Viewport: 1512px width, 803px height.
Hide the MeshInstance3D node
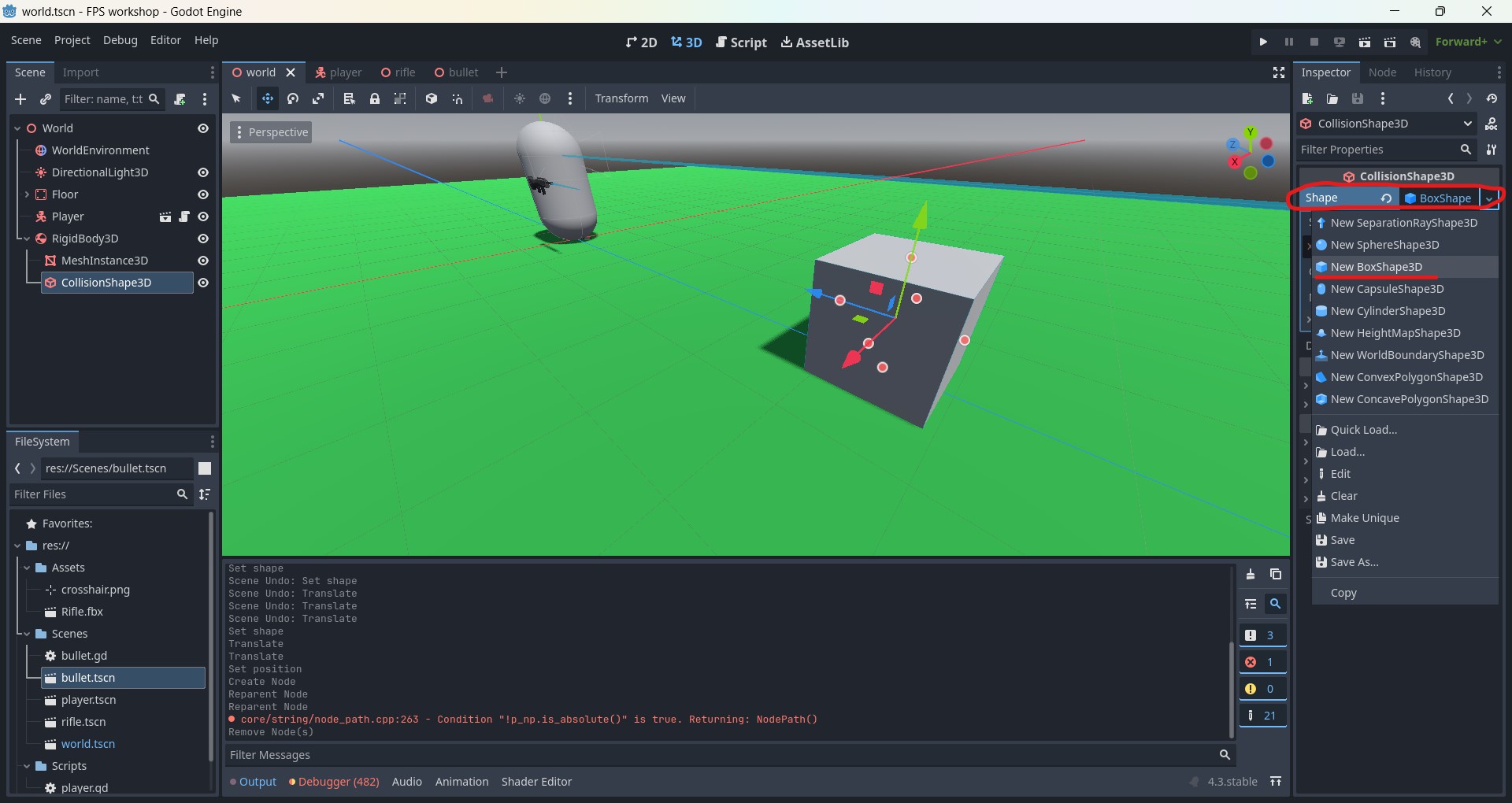pos(203,261)
